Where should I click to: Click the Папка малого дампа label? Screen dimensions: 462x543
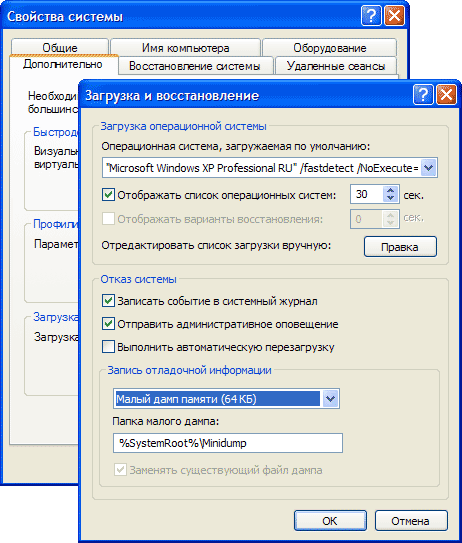tap(166, 421)
